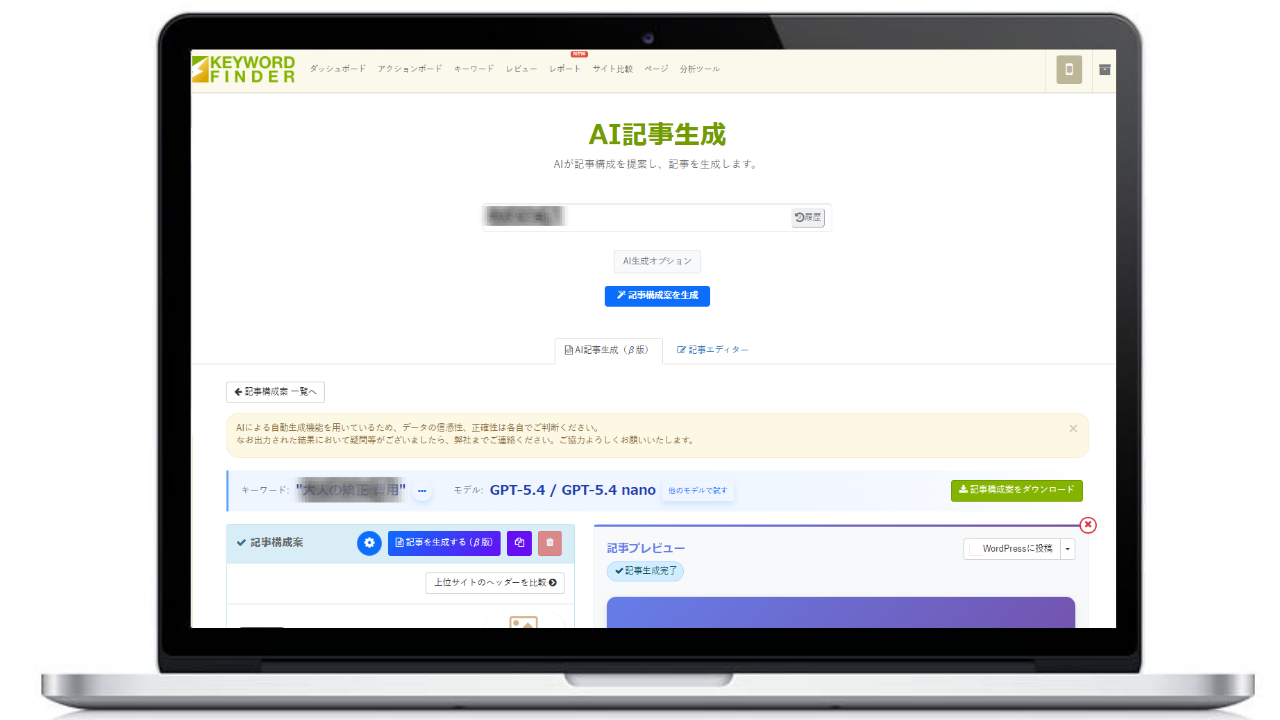This screenshot has height=720, width=1280.
Task: Open the AI生成オプション panel
Action: coord(657,261)
